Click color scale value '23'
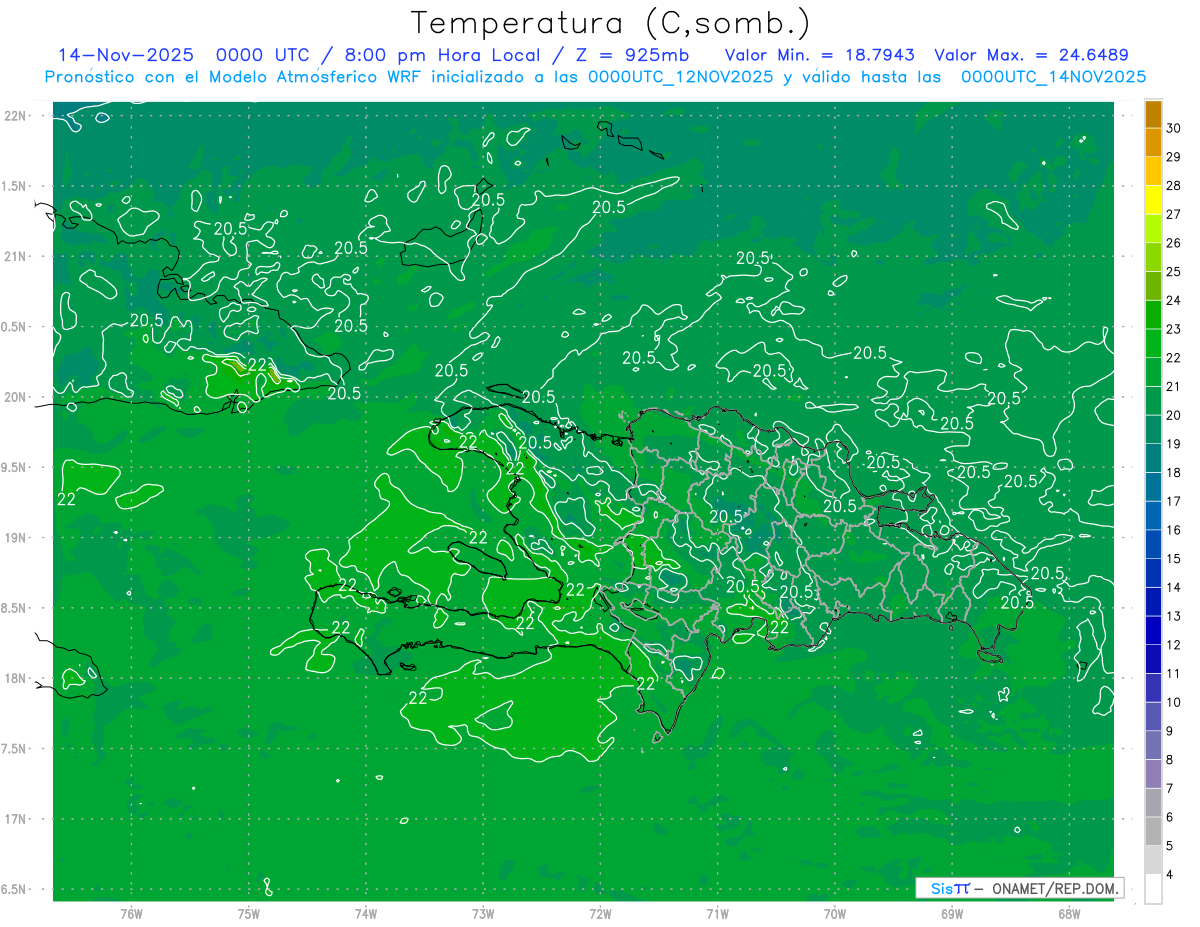The image size is (1200, 927). coord(1173,329)
